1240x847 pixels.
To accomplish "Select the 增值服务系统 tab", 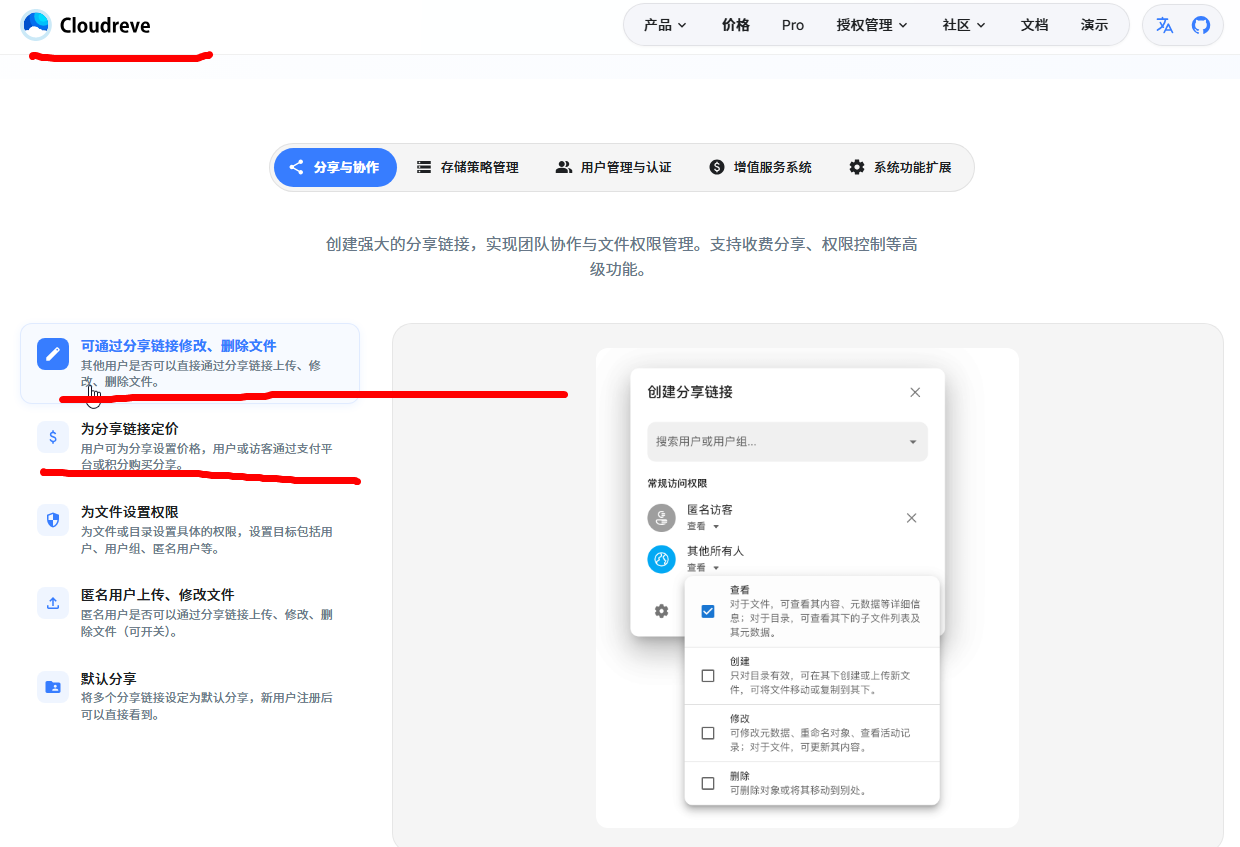I will tap(759, 167).
